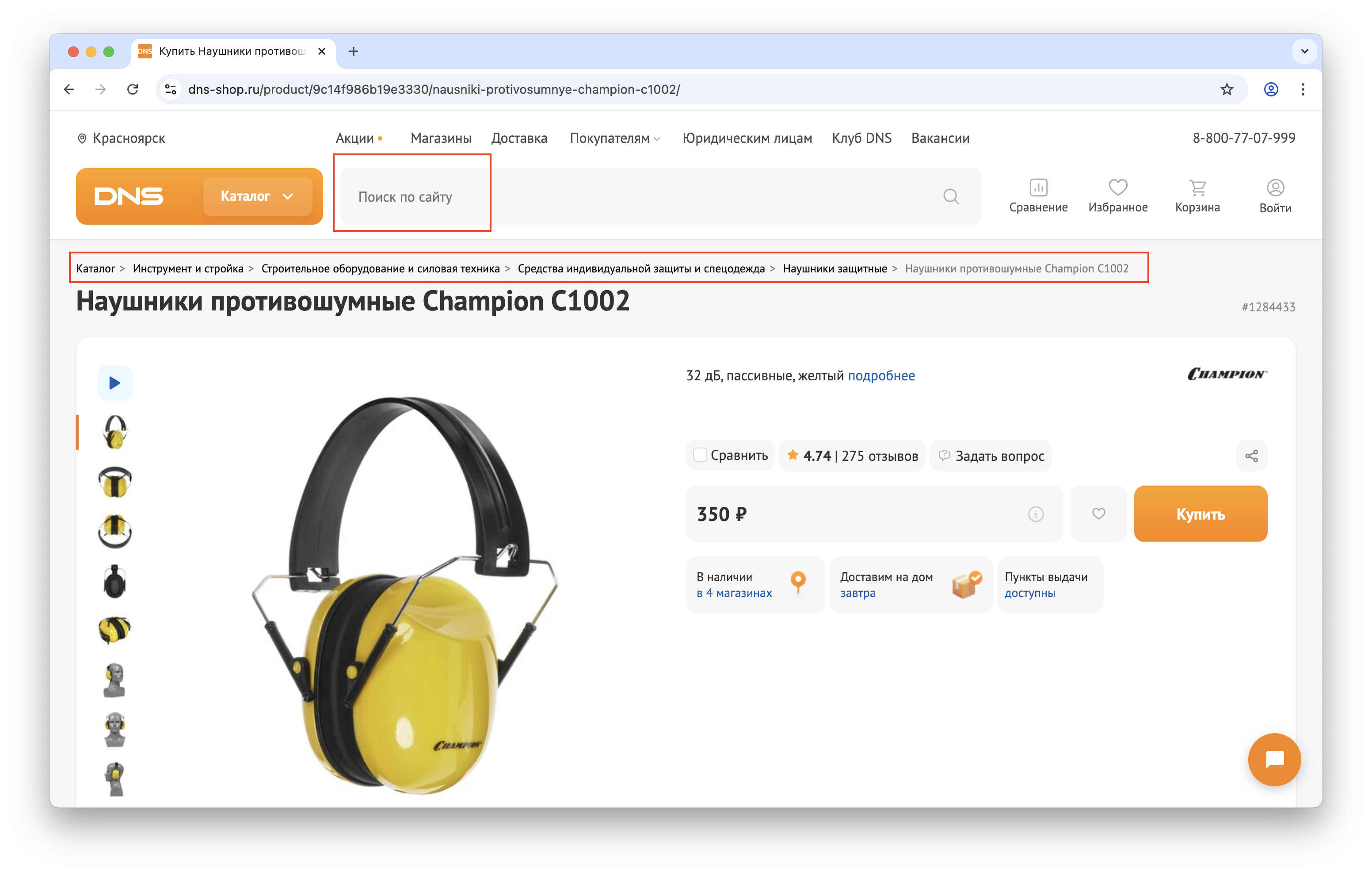Image resolution: width=1372 pixels, height=873 pixels.
Task: Open the Магазины menu item
Action: pyautogui.click(x=440, y=138)
